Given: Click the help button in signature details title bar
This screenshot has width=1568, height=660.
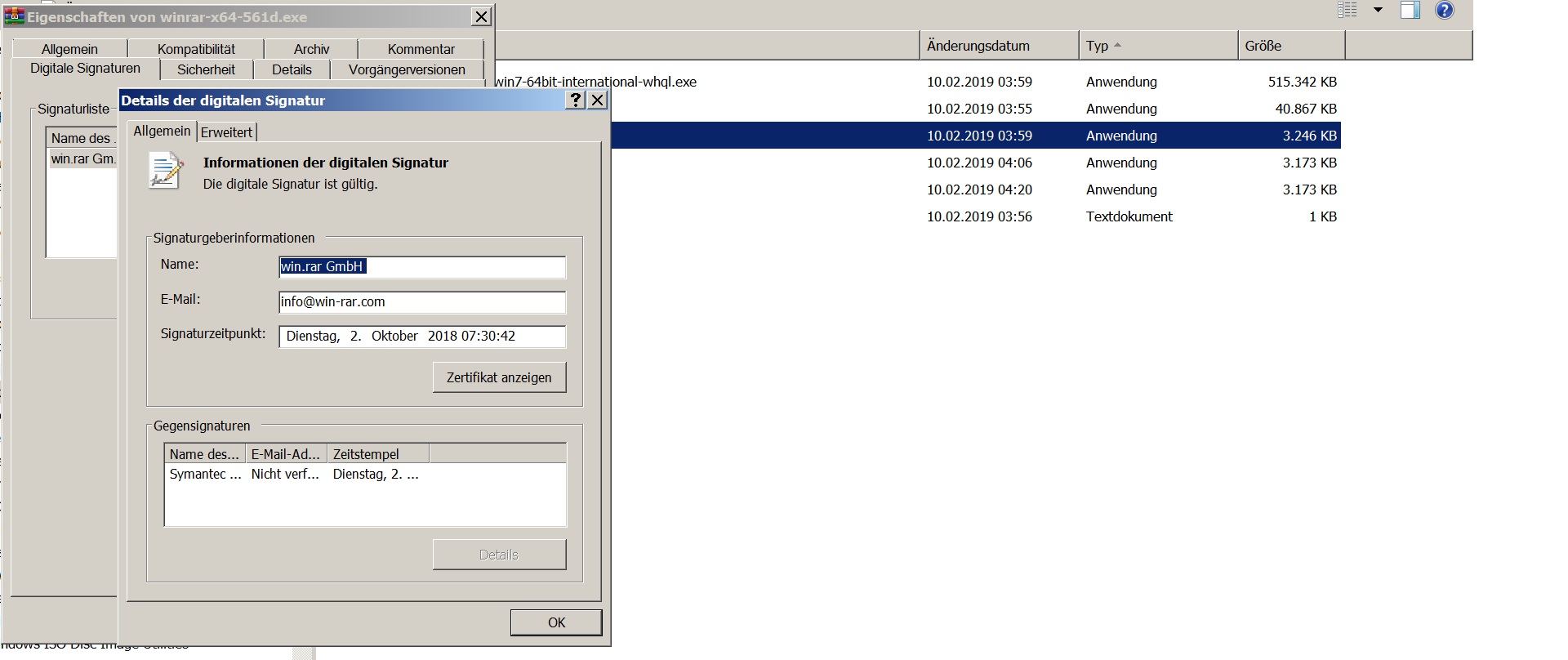Looking at the screenshot, I should pos(576,100).
